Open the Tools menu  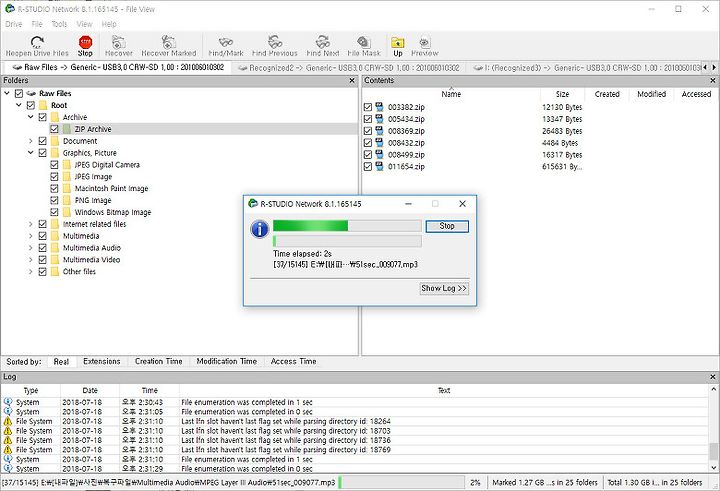[59, 24]
